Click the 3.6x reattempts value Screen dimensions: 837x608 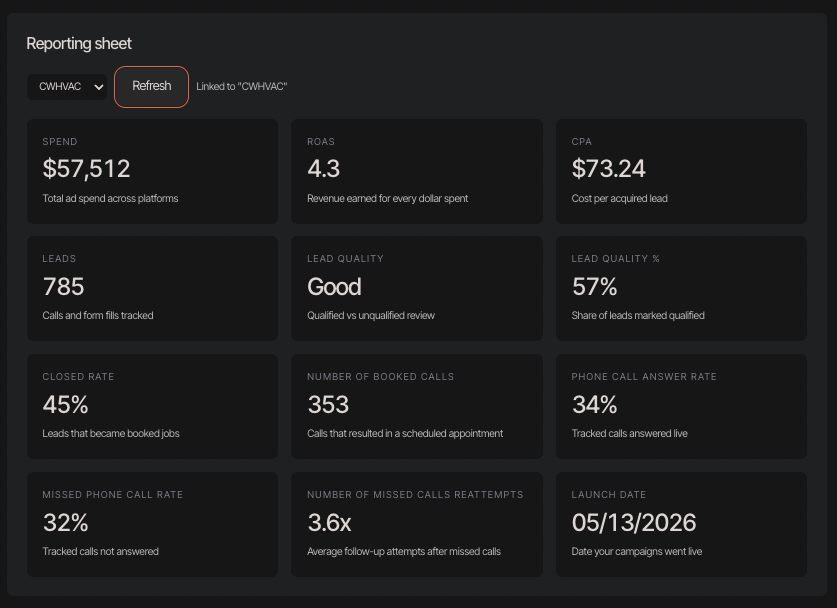[329, 523]
